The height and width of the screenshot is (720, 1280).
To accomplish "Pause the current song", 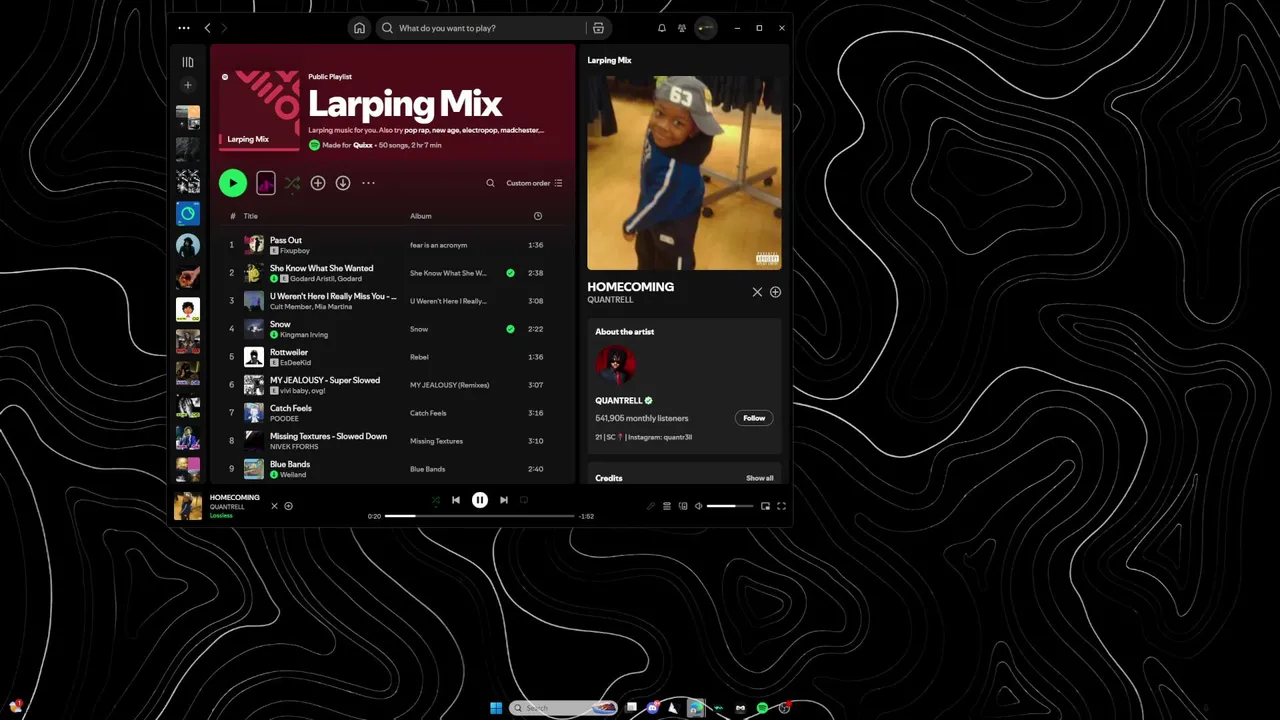I will click(x=480, y=500).
